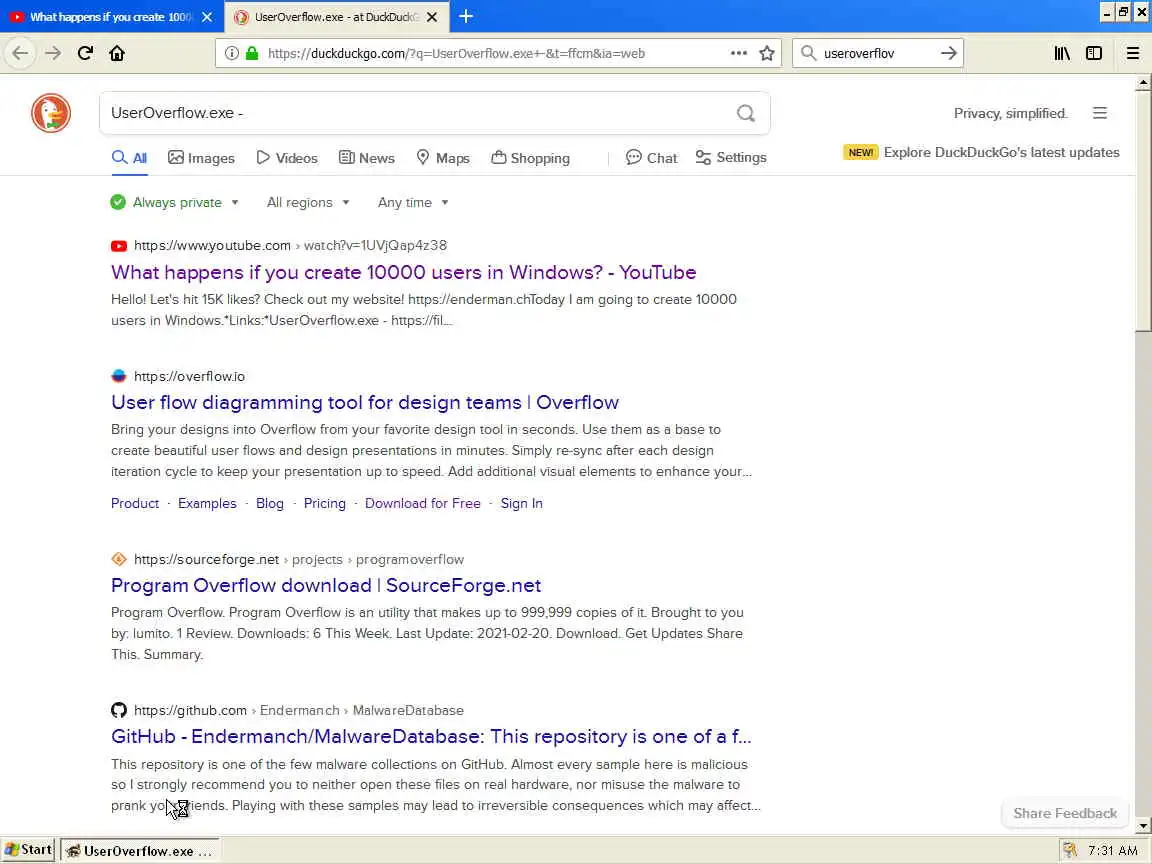Switch to the YouTube browser tab
Viewport: 1152px width, 864px height.
[x=112, y=17]
